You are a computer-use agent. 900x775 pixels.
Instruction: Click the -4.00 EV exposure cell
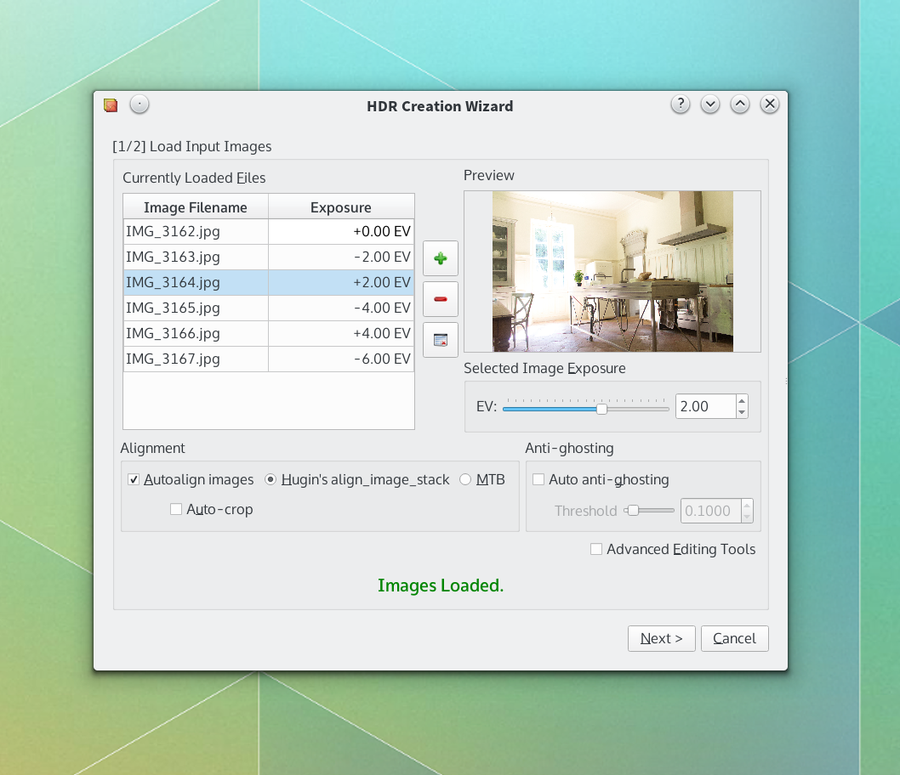point(341,308)
